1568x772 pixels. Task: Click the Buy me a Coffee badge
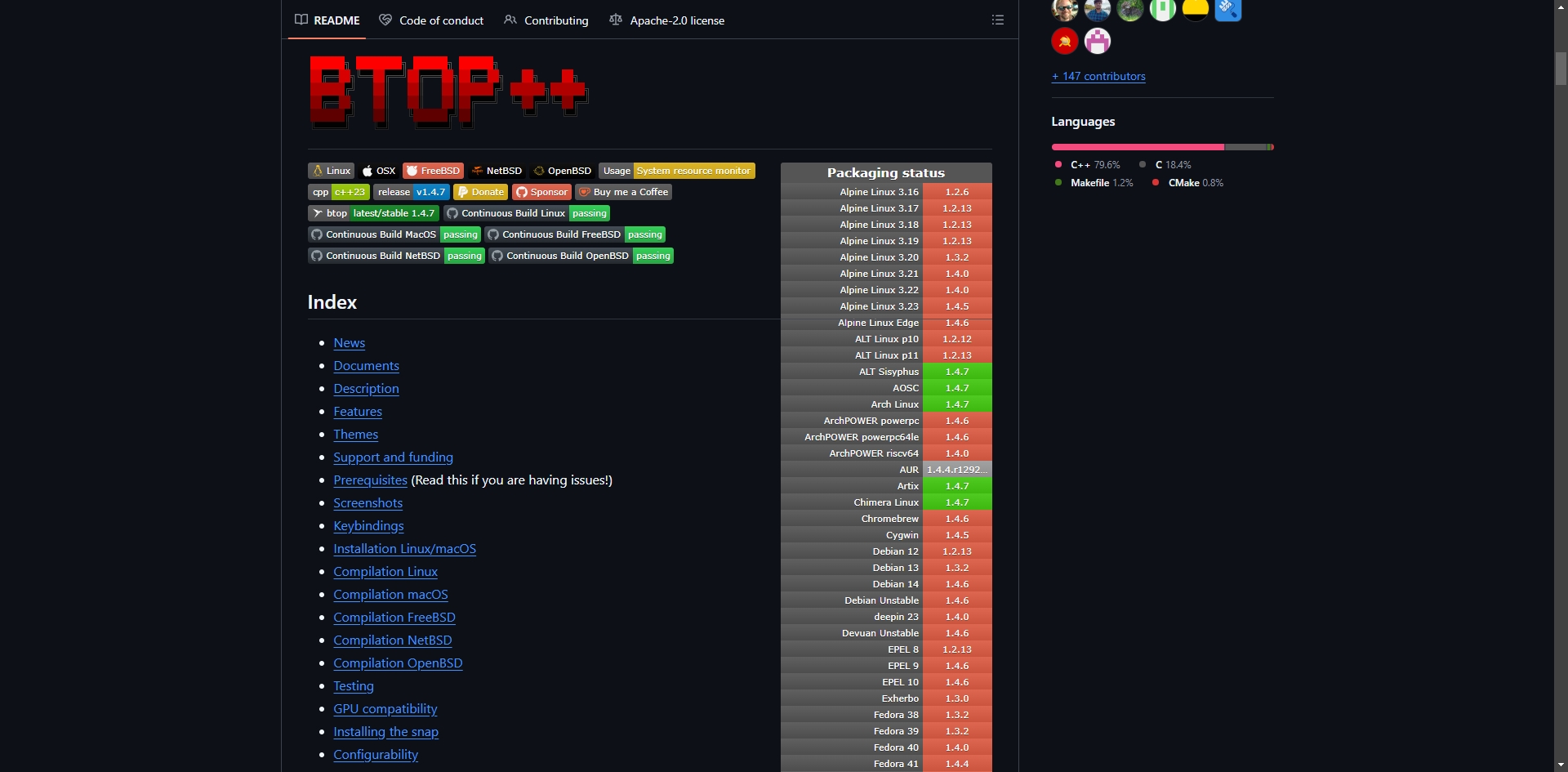point(624,192)
